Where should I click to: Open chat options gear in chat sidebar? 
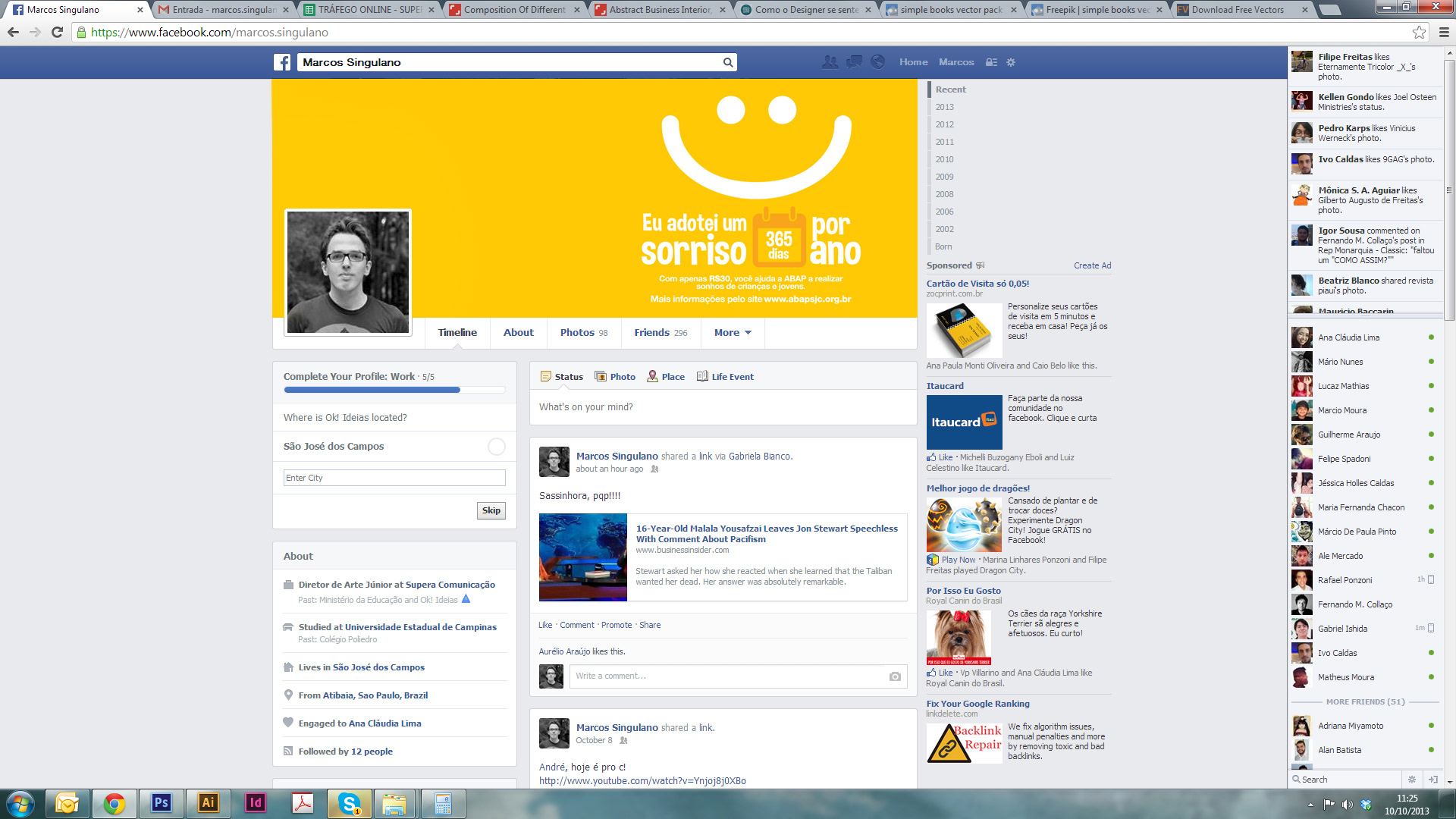(x=1411, y=779)
